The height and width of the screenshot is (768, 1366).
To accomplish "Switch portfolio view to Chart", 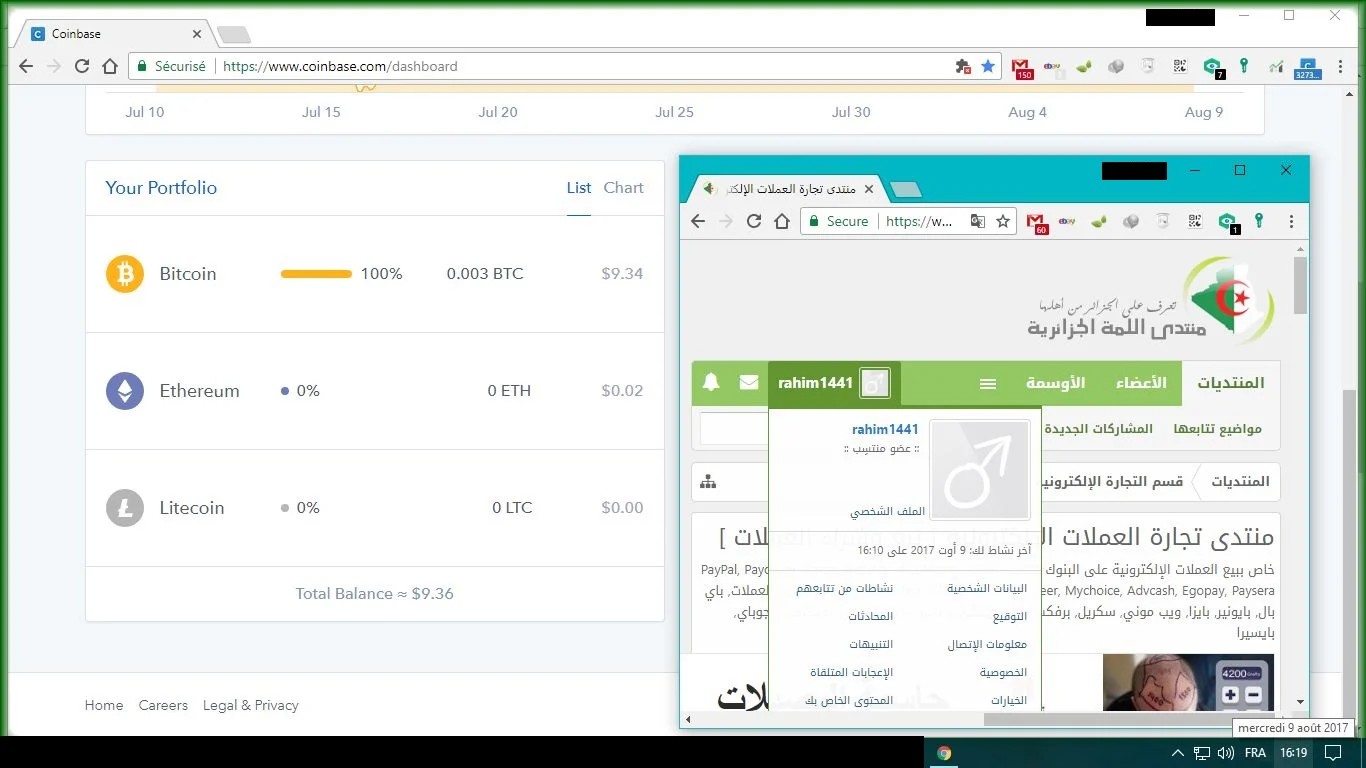I will 623,188.
